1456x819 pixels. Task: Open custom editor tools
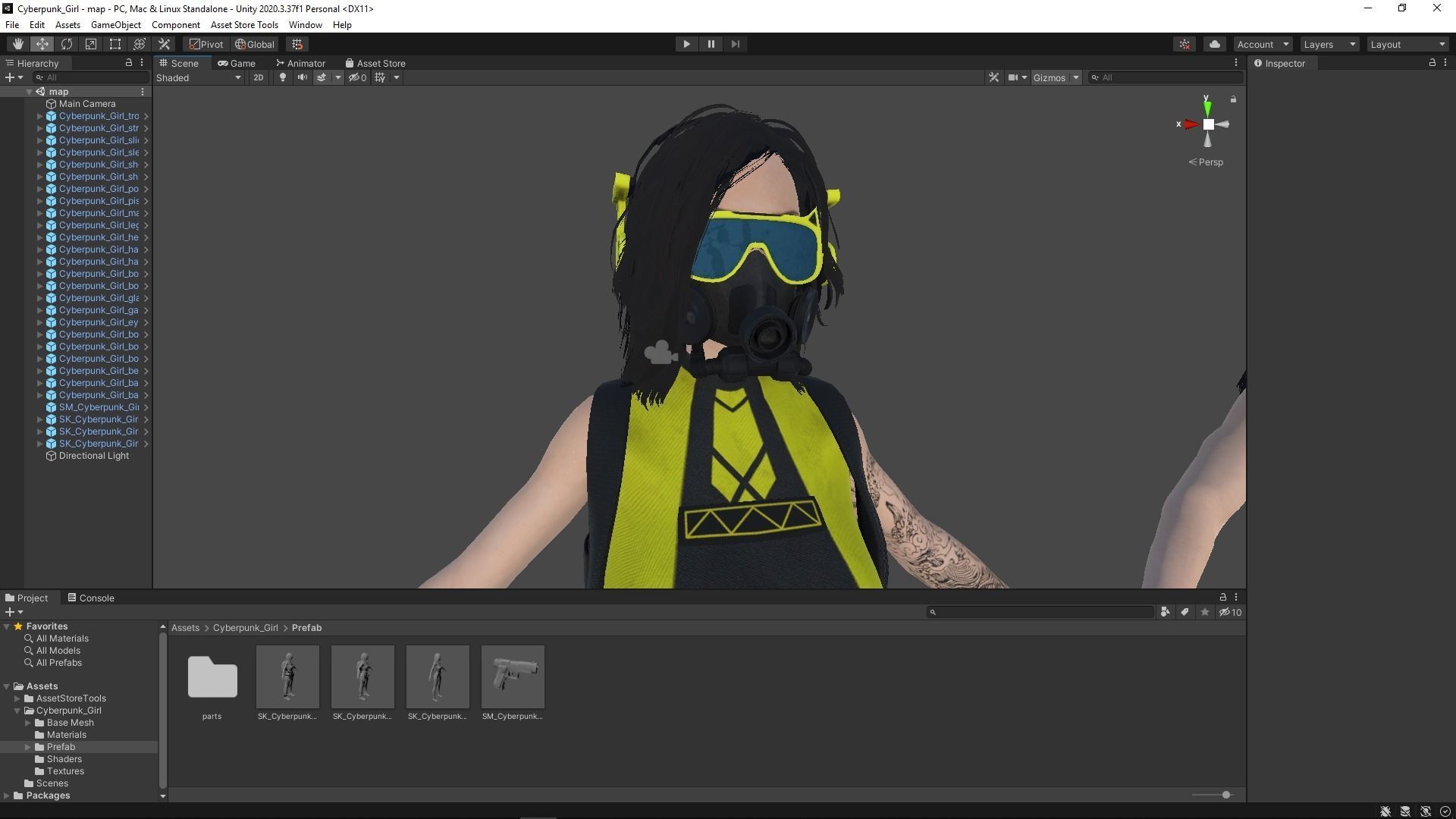(x=163, y=44)
